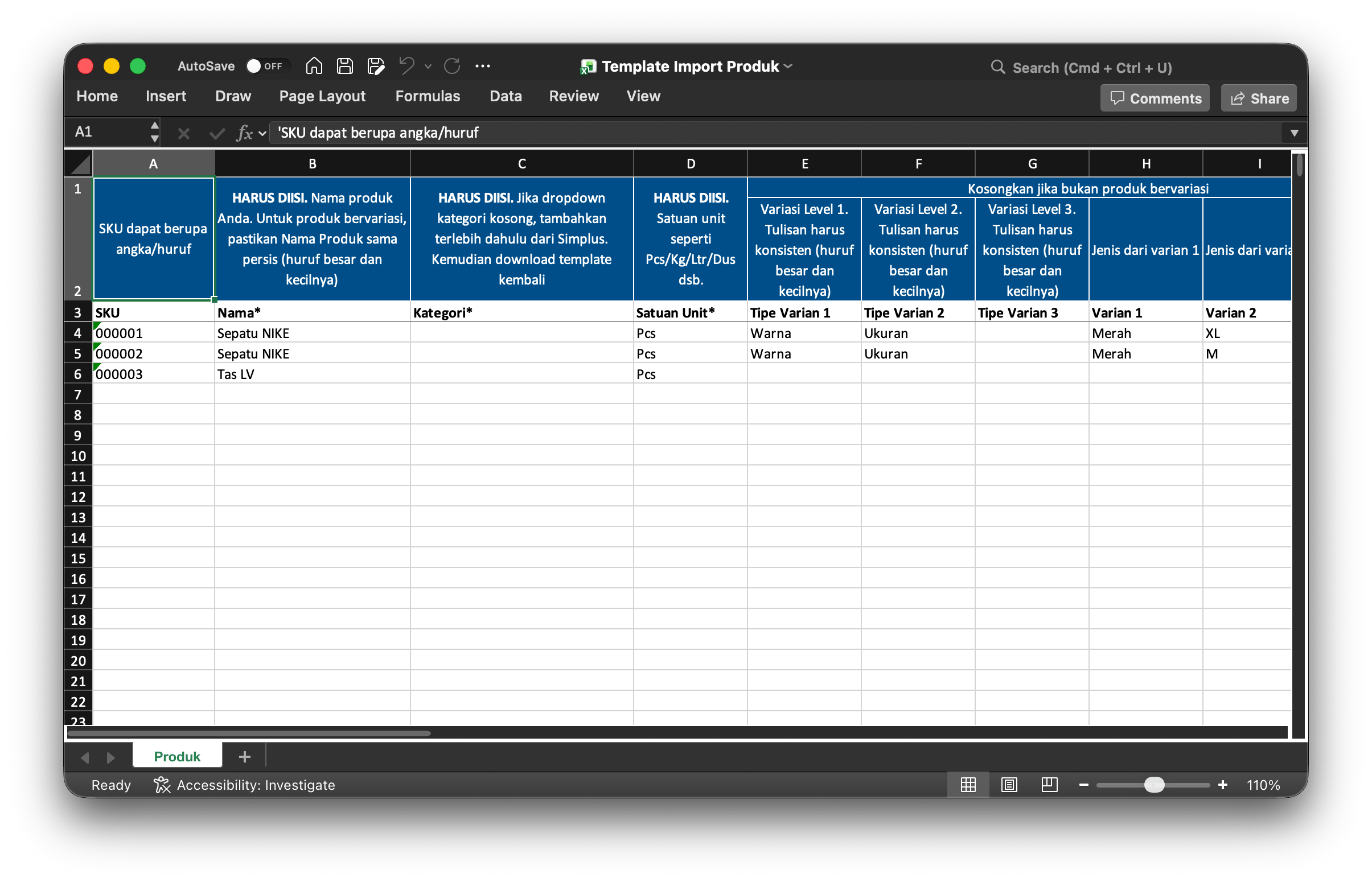1372x882 pixels.
Task: Select the cell containing XL
Action: click(x=1247, y=333)
